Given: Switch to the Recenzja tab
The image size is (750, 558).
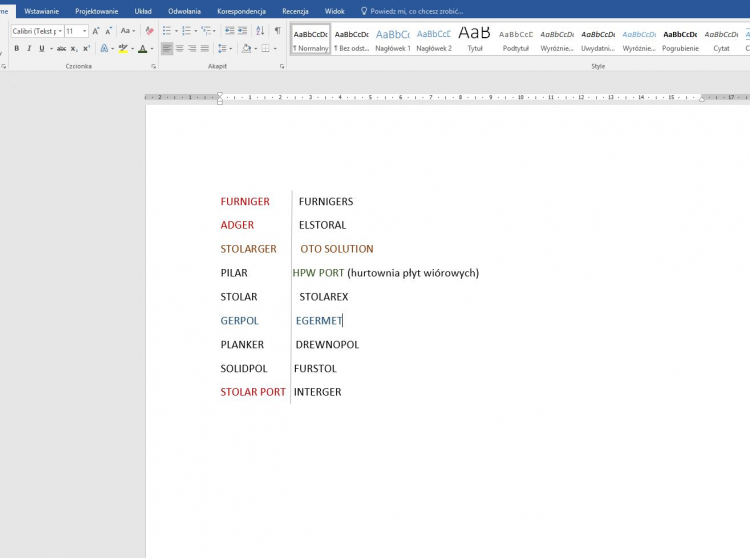Looking at the screenshot, I should [x=295, y=11].
